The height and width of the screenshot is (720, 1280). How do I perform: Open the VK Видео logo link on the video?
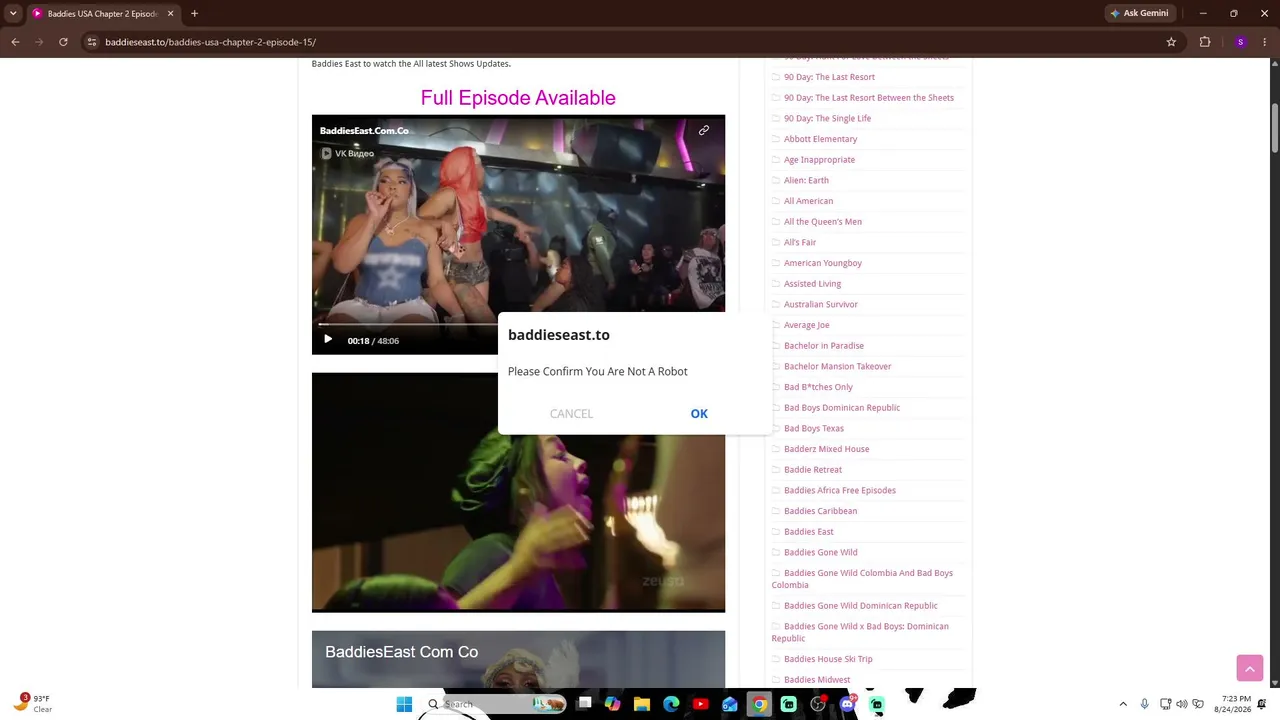(348, 154)
